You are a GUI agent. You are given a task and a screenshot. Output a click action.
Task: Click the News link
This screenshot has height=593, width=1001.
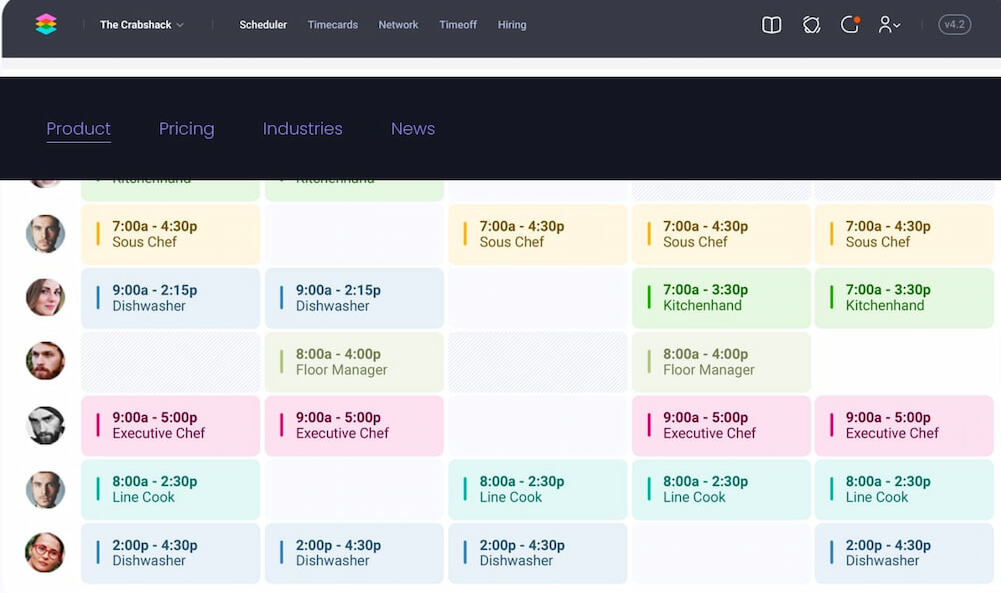(x=413, y=129)
